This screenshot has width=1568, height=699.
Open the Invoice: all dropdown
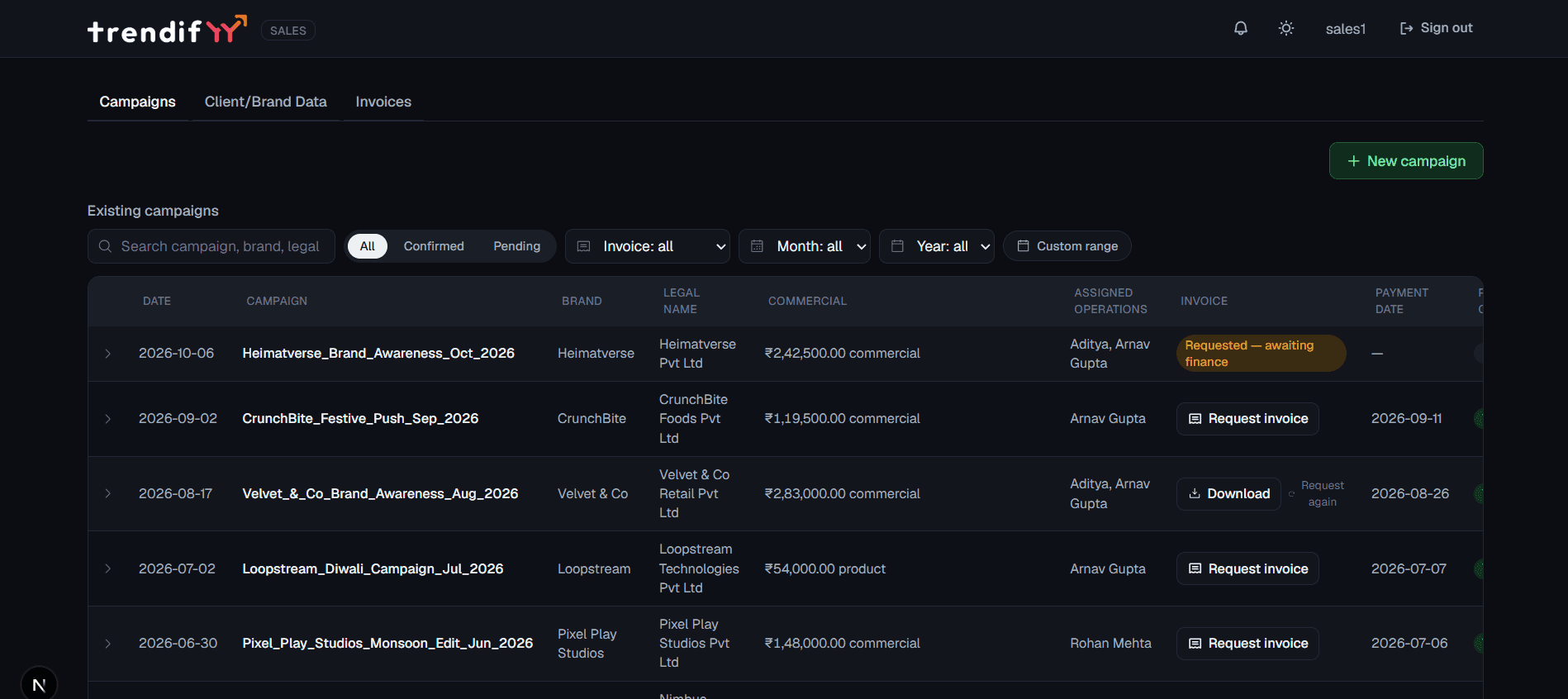(x=648, y=246)
